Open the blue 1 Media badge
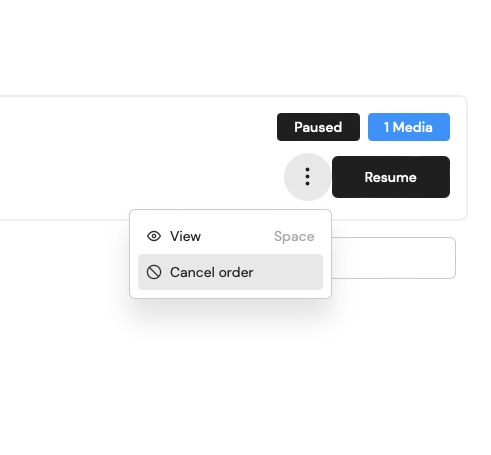 (409, 127)
